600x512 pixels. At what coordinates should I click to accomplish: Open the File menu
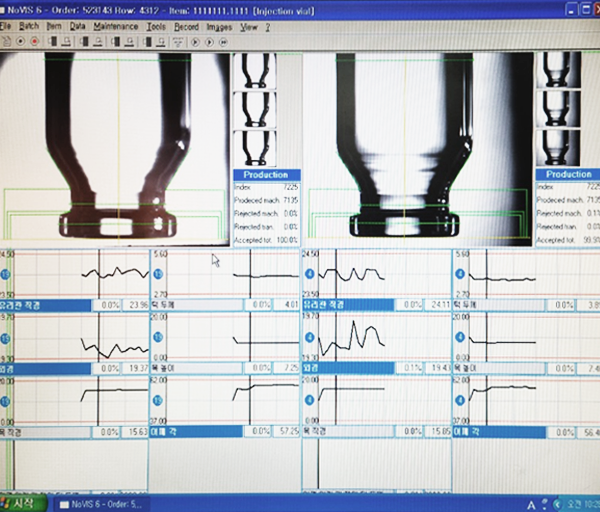pyautogui.click(x=5, y=28)
